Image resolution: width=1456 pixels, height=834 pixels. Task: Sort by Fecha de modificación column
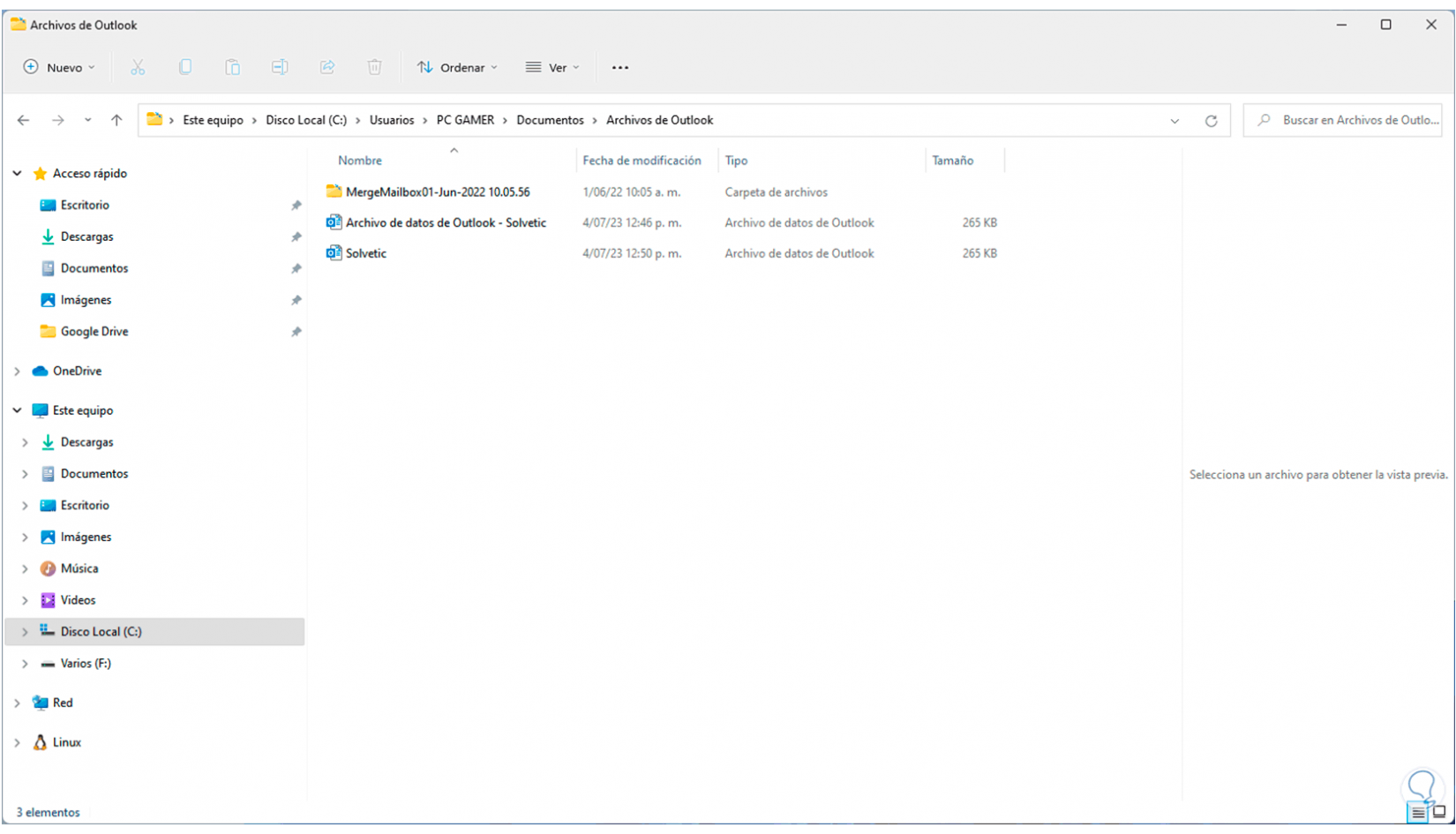[642, 161]
